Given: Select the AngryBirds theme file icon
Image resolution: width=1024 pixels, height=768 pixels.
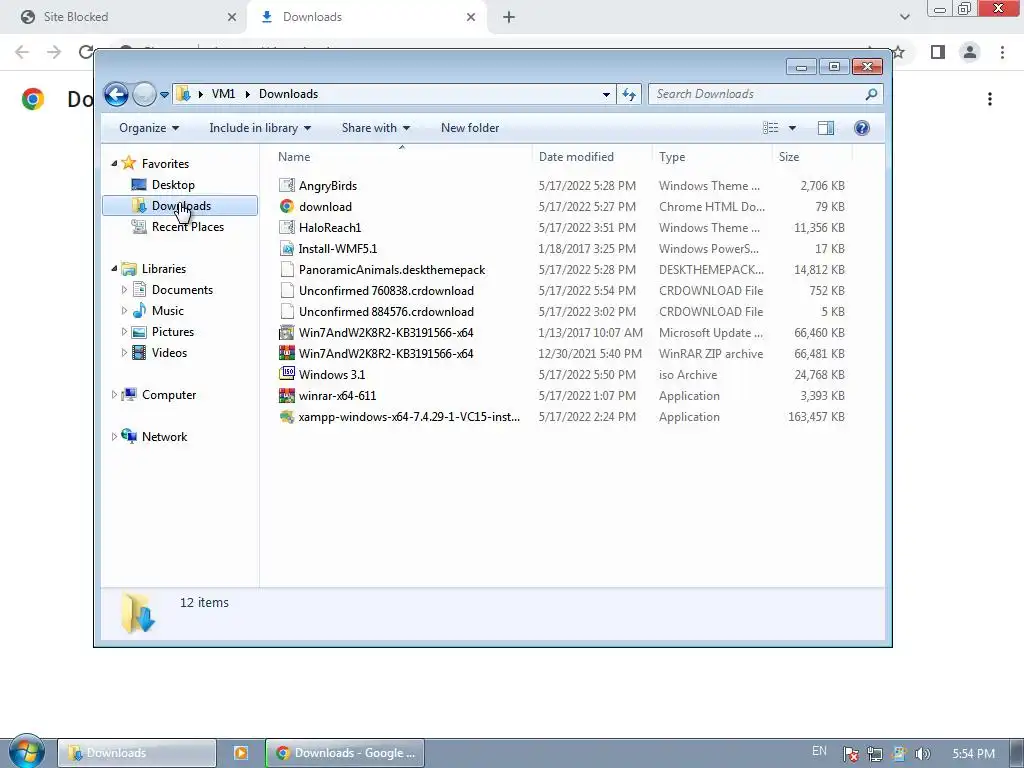Looking at the screenshot, I should [287, 185].
